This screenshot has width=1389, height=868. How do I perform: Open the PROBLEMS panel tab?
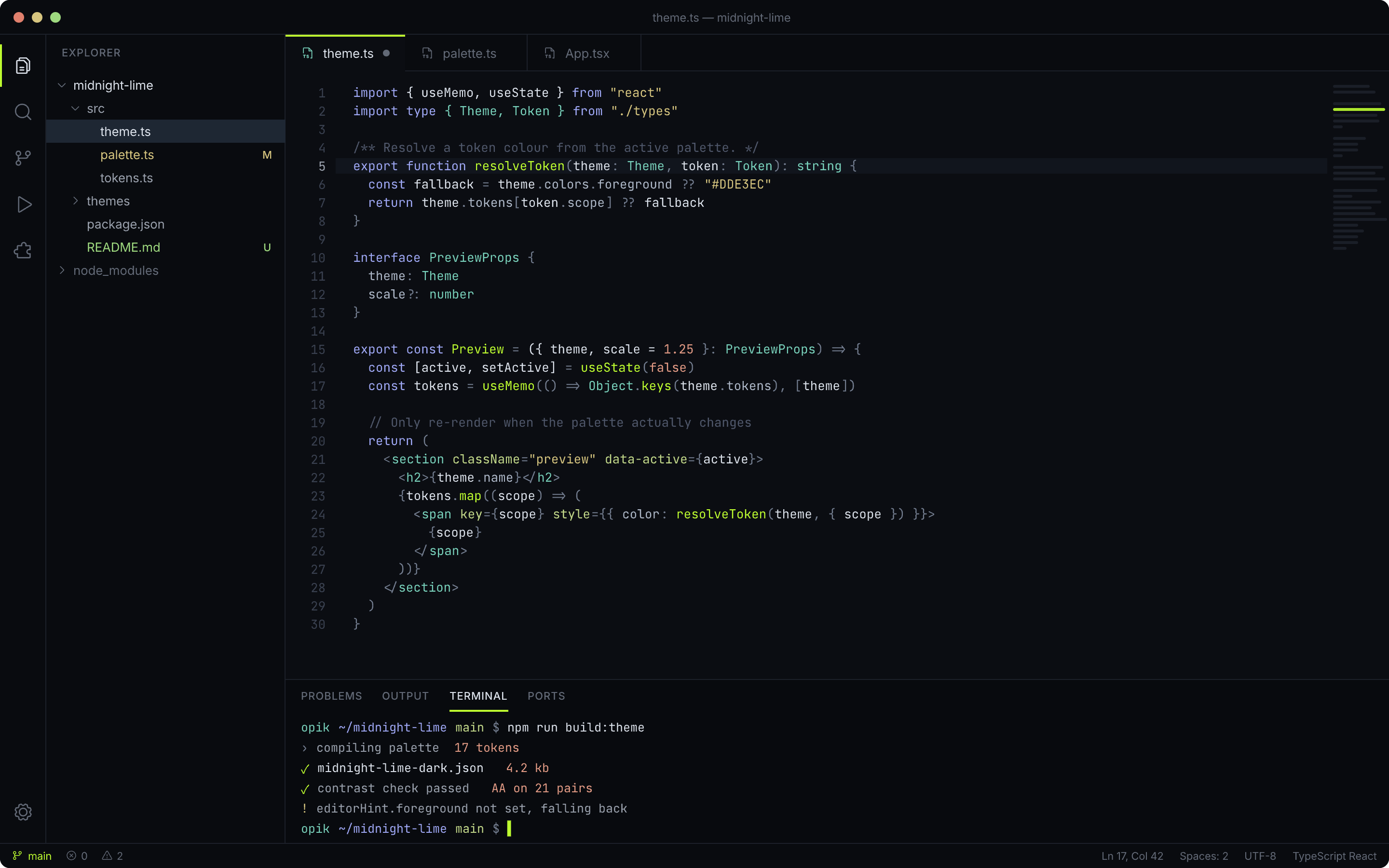[331, 696]
